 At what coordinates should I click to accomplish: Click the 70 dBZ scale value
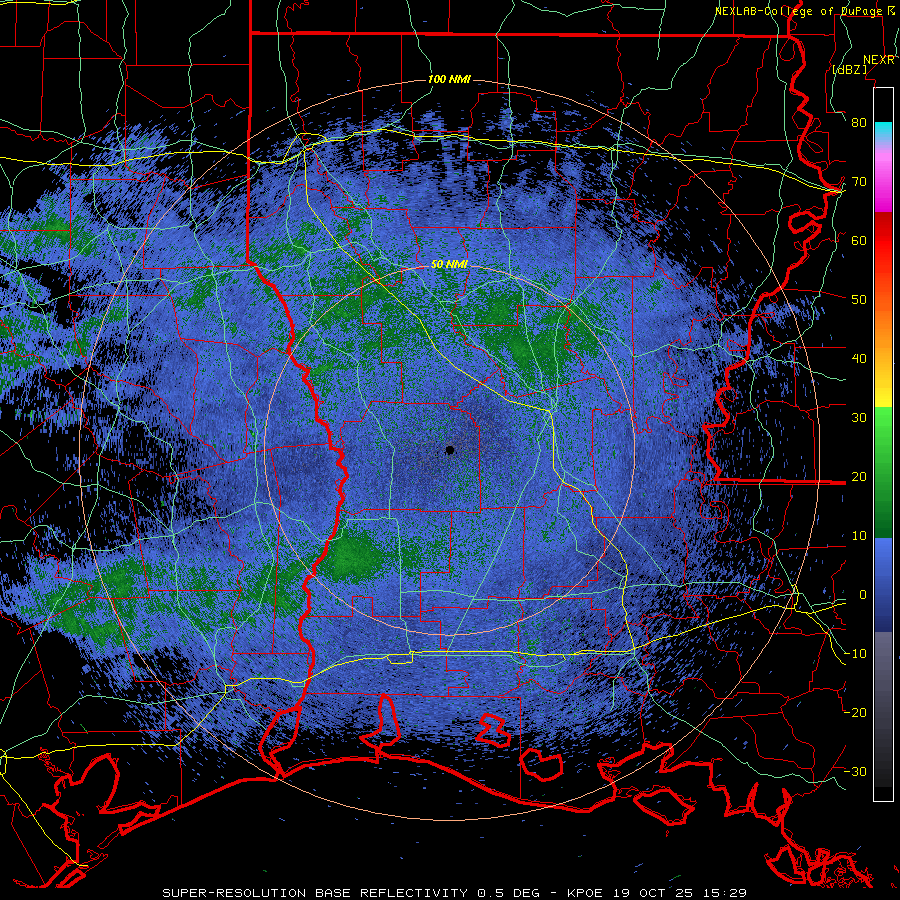tap(859, 181)
